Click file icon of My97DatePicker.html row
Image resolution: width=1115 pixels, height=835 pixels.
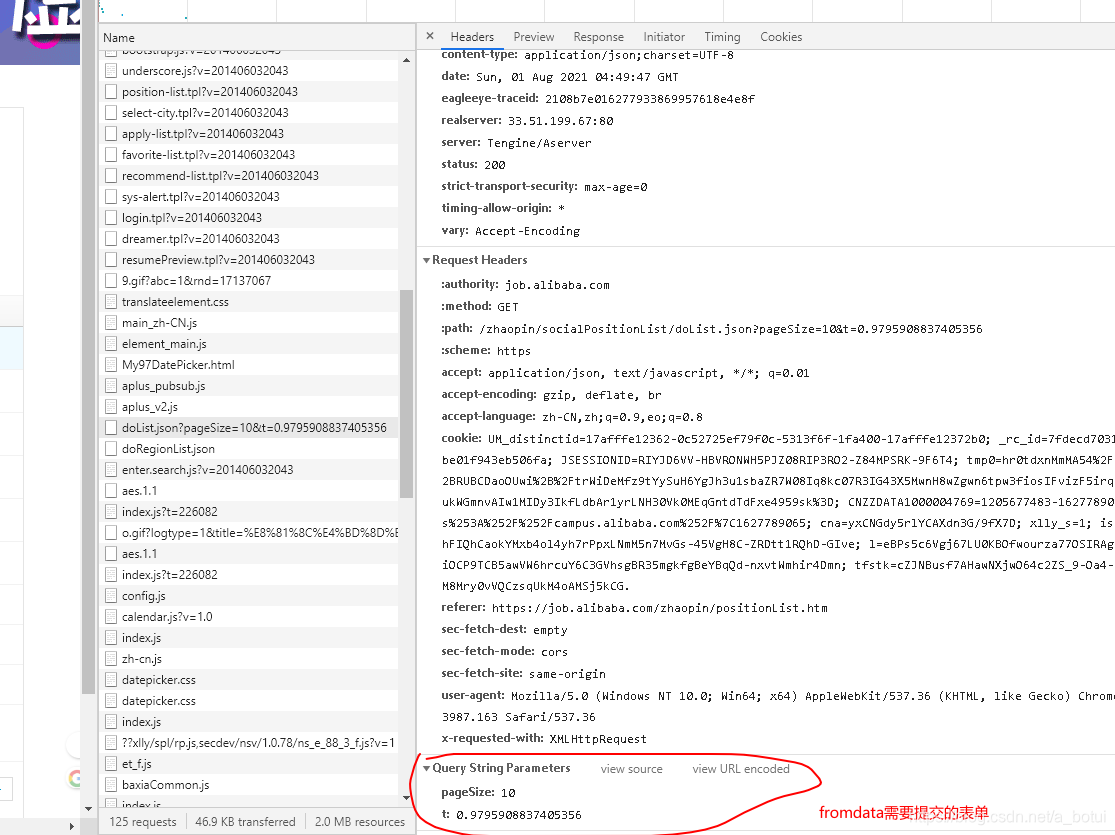pyautogui.click(x=110, y=364)
